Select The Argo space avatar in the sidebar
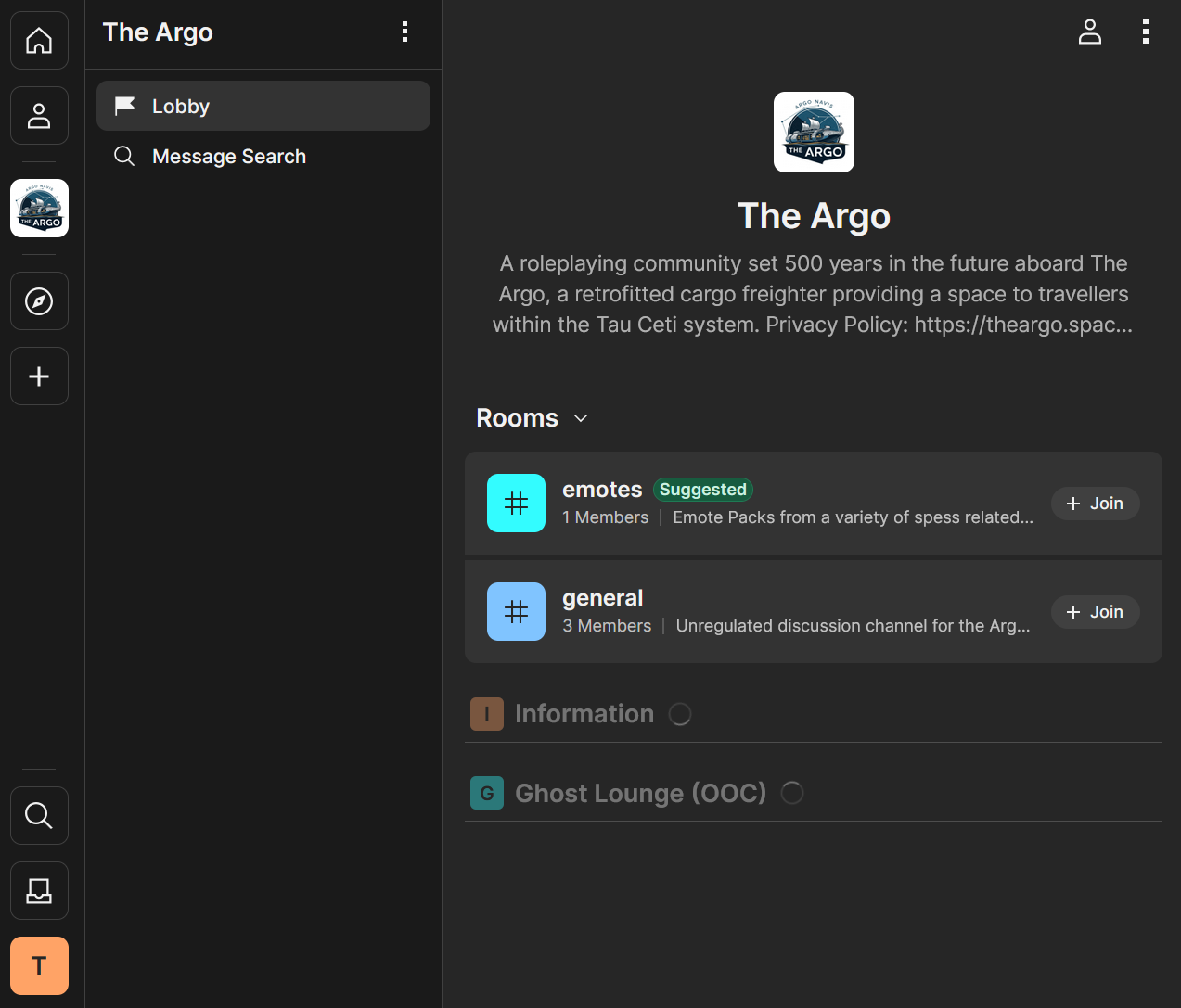 38,208
